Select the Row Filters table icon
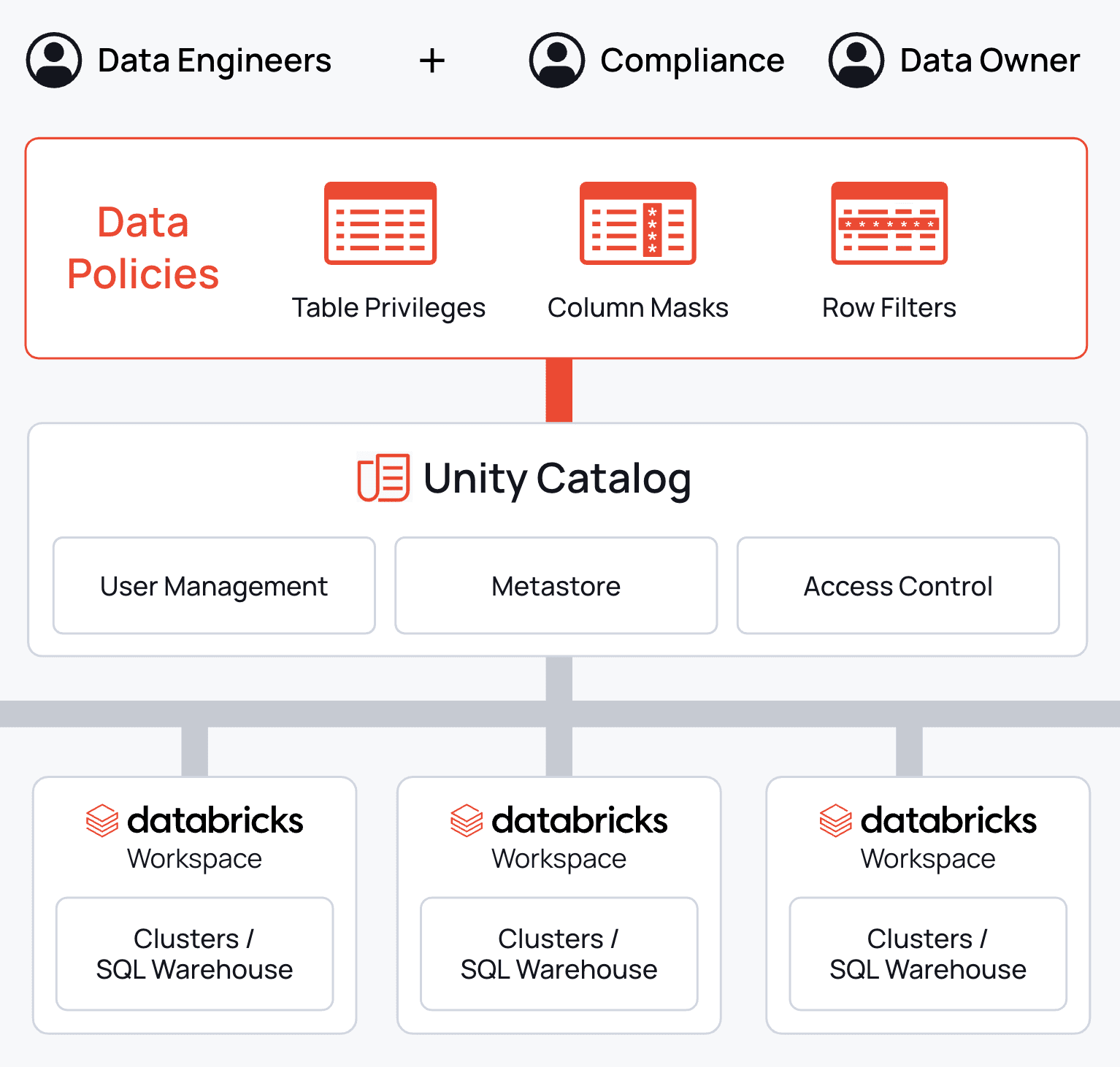The width and height of the screenshot is (1120, 1067). (x=889, y=223)
